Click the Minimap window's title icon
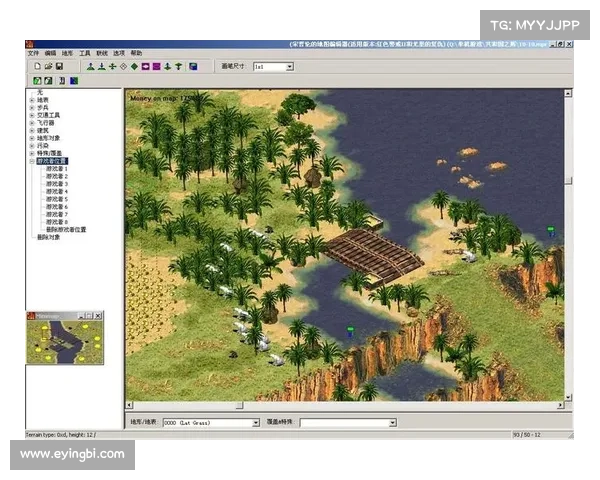Image resolution: width=600 pixels, height=480 pixels. coord(31,316)
